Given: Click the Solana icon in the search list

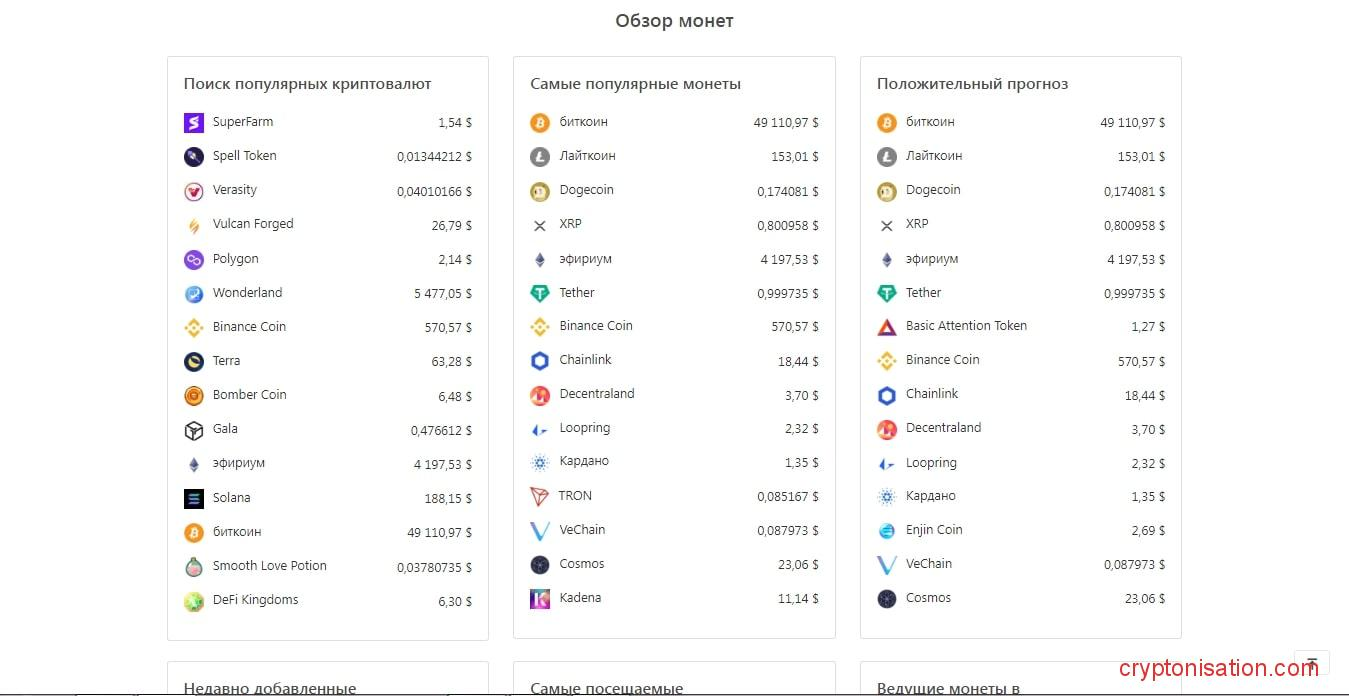Looking at the screenshot, I should [194, 498].
